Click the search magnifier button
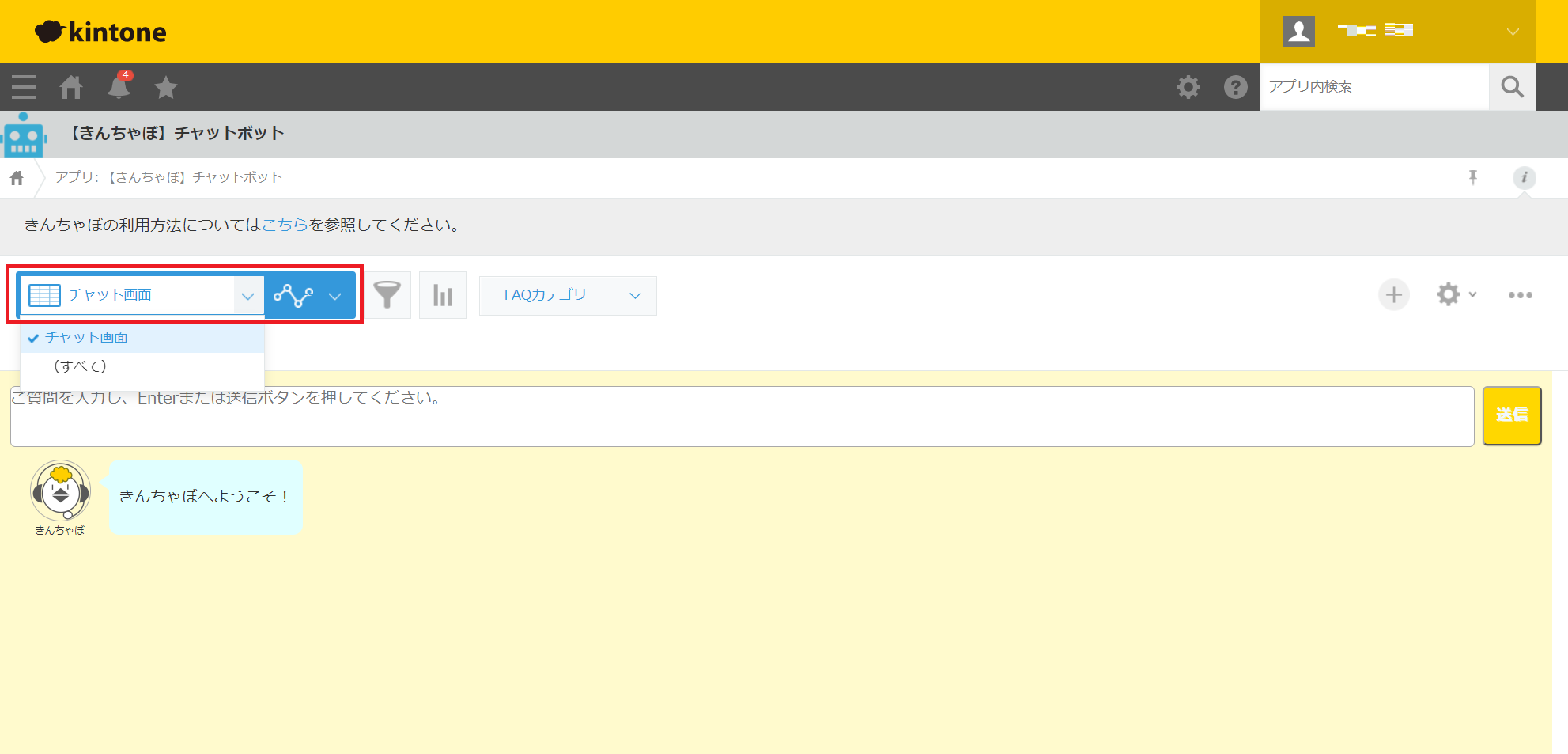This screenshot has width=1568, height=754. click(1512, 87)
